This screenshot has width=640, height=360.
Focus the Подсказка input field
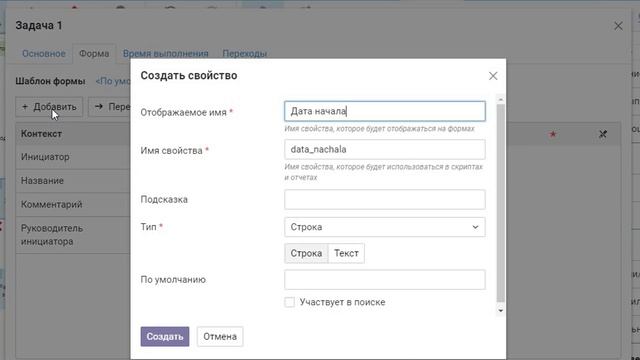[x=384, y=200]
